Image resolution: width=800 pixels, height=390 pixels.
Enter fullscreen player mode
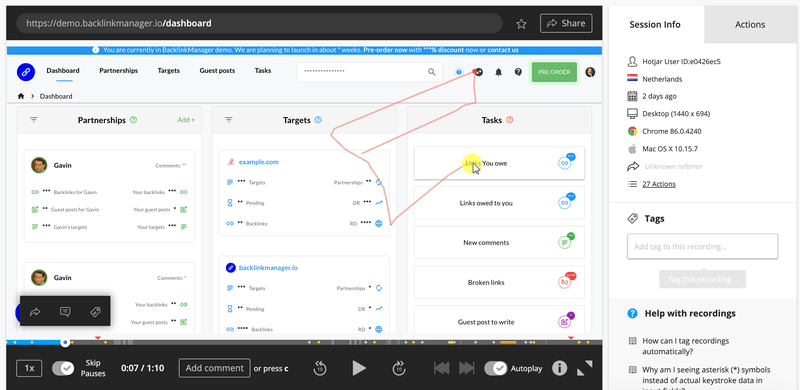(585, 368)
